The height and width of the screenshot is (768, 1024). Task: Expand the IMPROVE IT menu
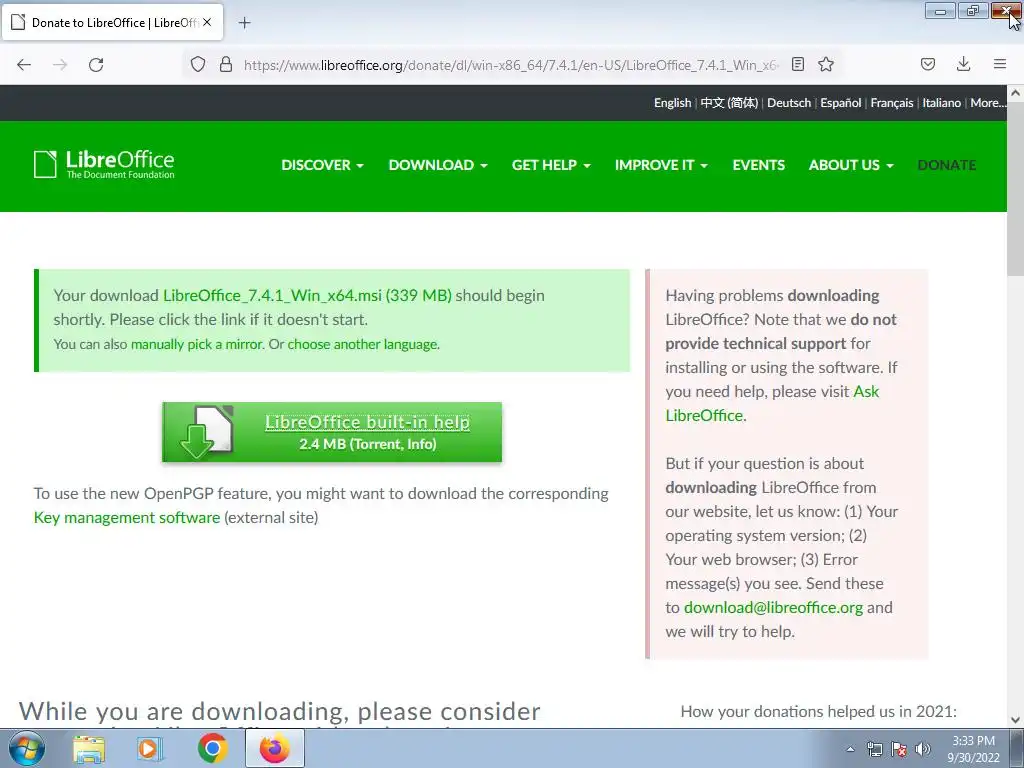pos(661,165)
